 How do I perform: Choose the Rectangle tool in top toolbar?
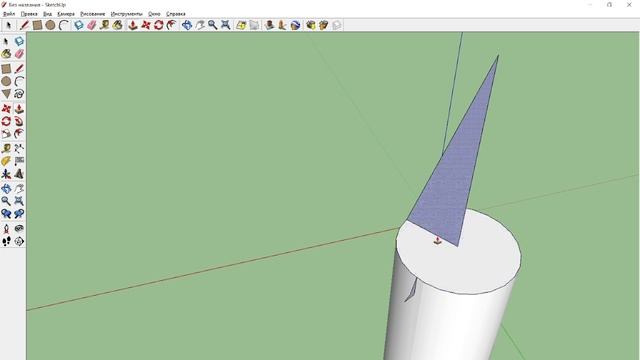click(37, 25)
